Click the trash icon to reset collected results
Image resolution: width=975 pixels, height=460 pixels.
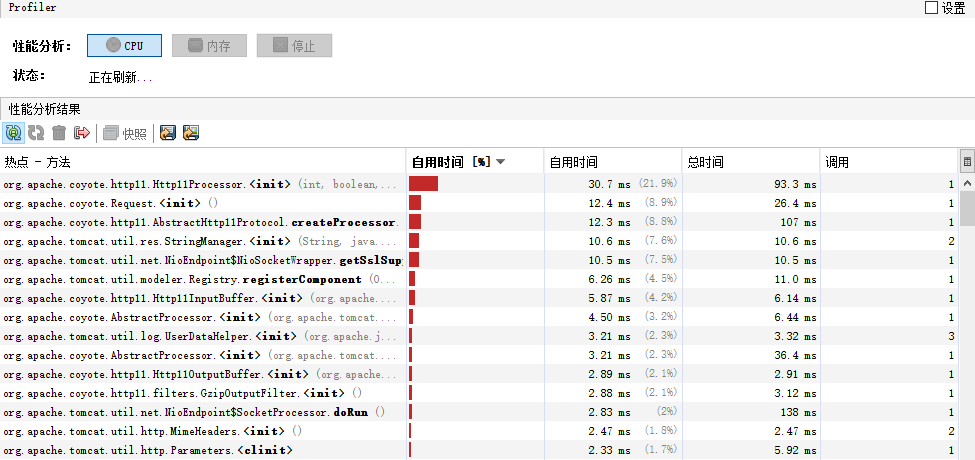point(59,133)
